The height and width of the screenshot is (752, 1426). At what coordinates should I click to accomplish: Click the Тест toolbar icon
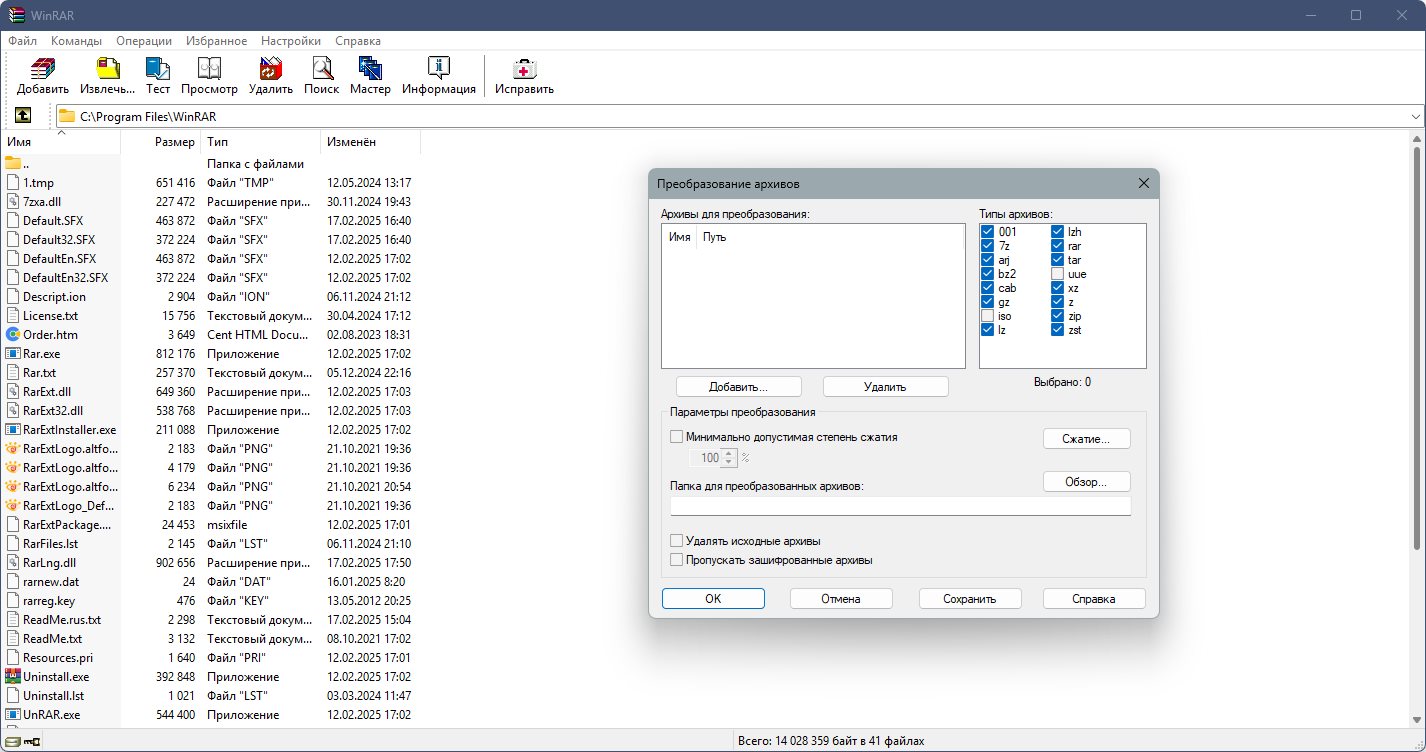(x=158, y=69)
